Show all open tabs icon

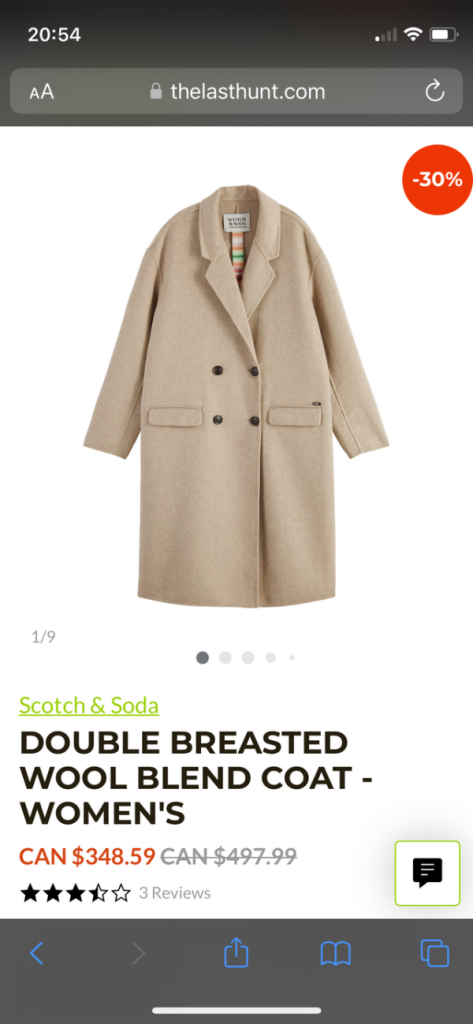tap(434, 953)
